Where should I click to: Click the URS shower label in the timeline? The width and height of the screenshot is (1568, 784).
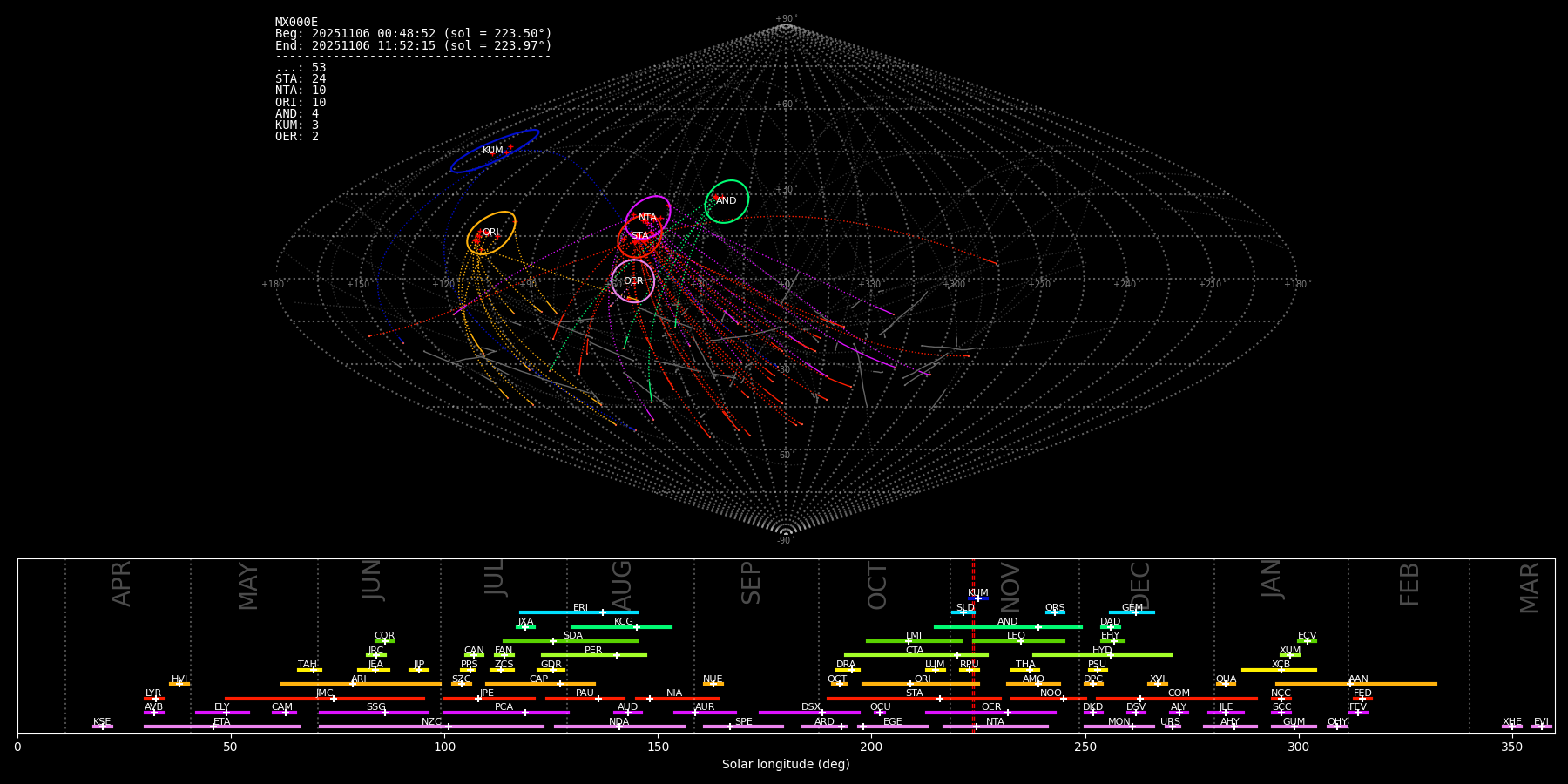pos(1171,722)
